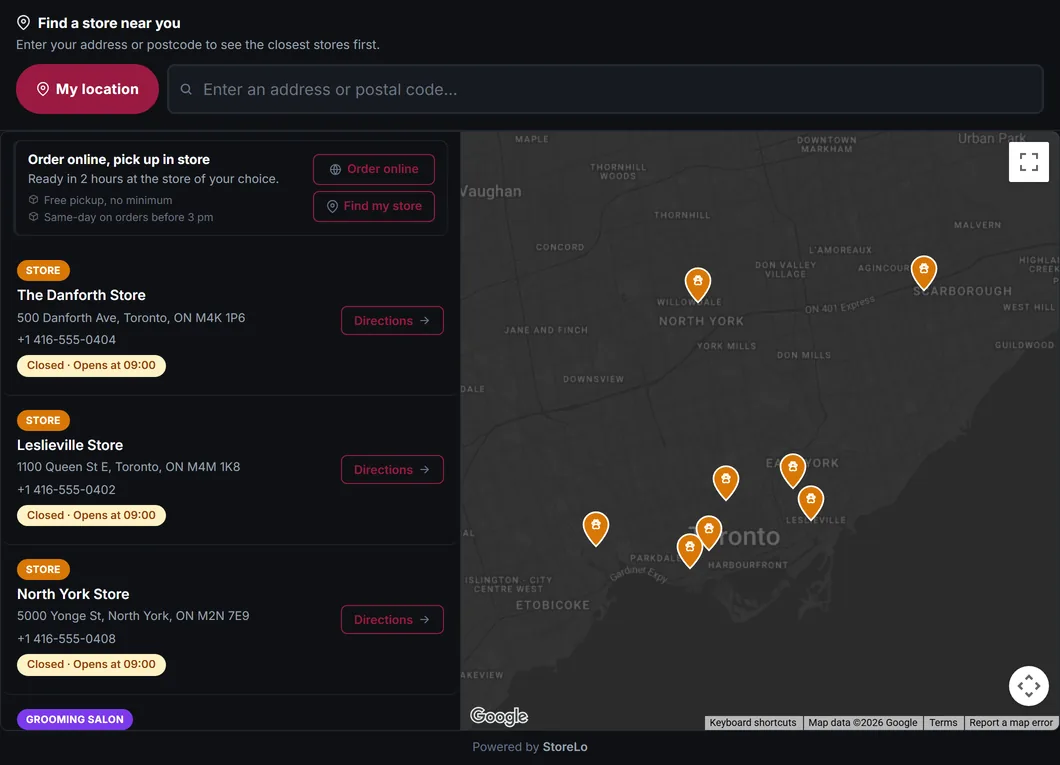Click the search magnifier icon in the address field
1060x765 pixels.
point(186,89)
